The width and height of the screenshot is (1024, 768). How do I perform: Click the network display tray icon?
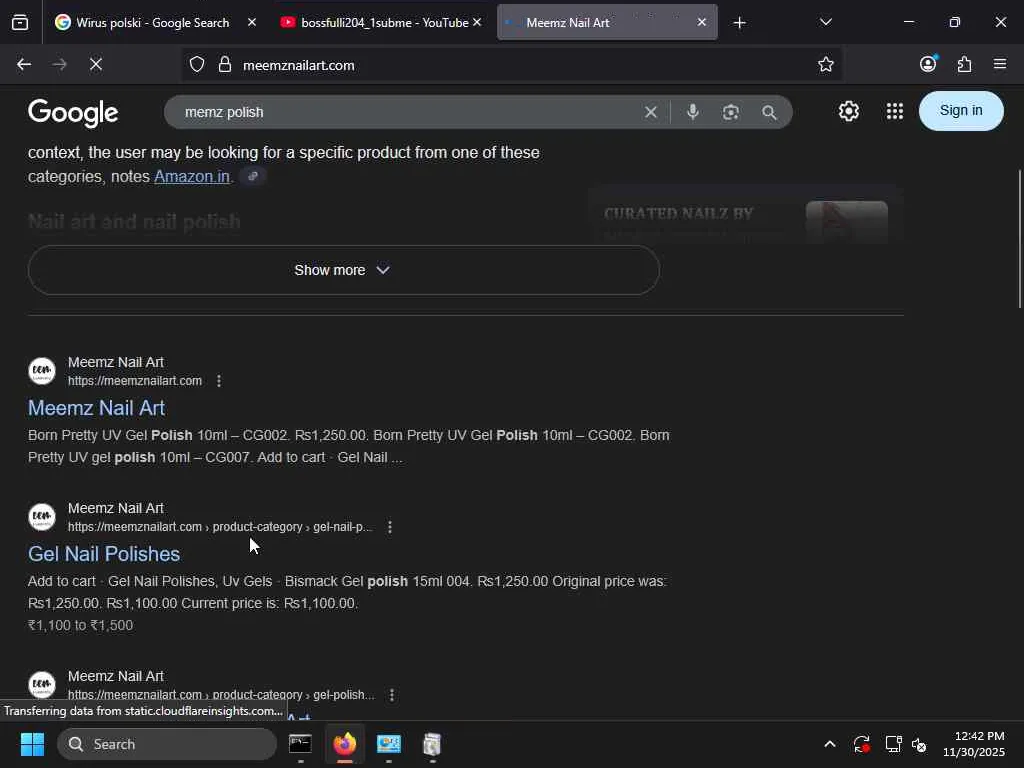[x=893, y=744]
